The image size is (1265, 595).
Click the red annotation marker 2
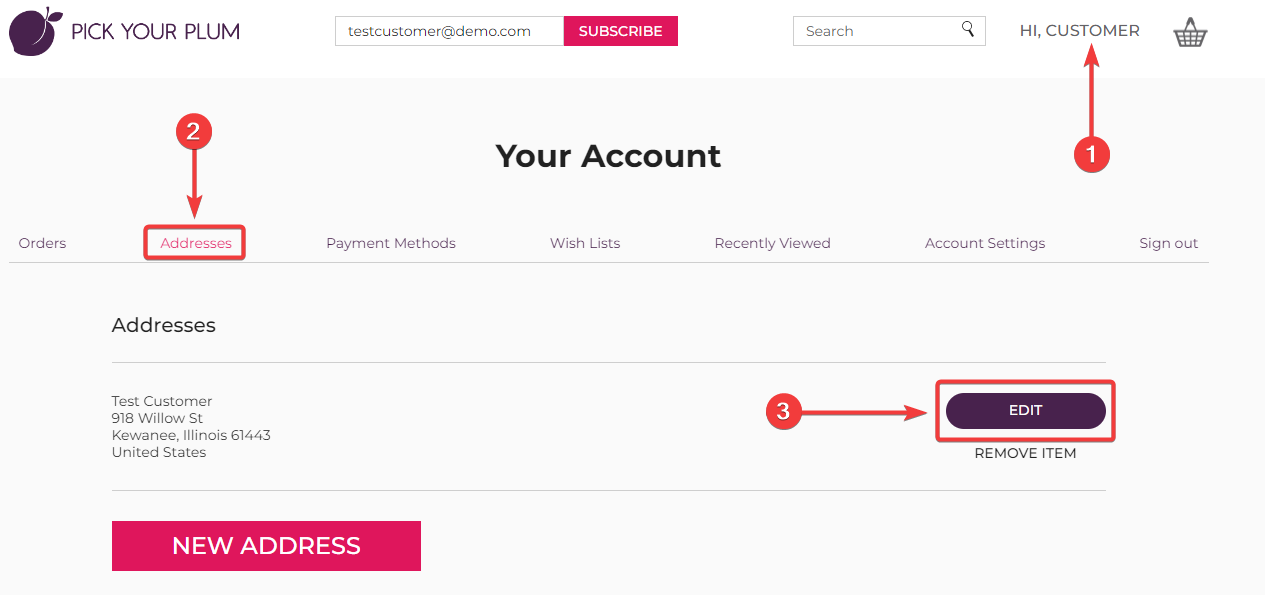click(x=194, y=131)
